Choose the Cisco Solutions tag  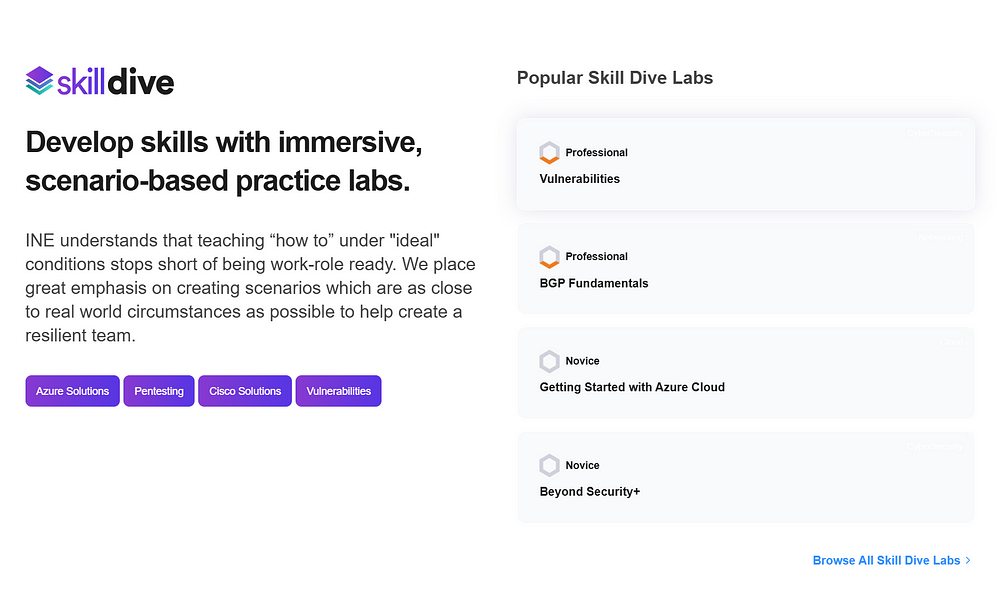click(245, 391)
